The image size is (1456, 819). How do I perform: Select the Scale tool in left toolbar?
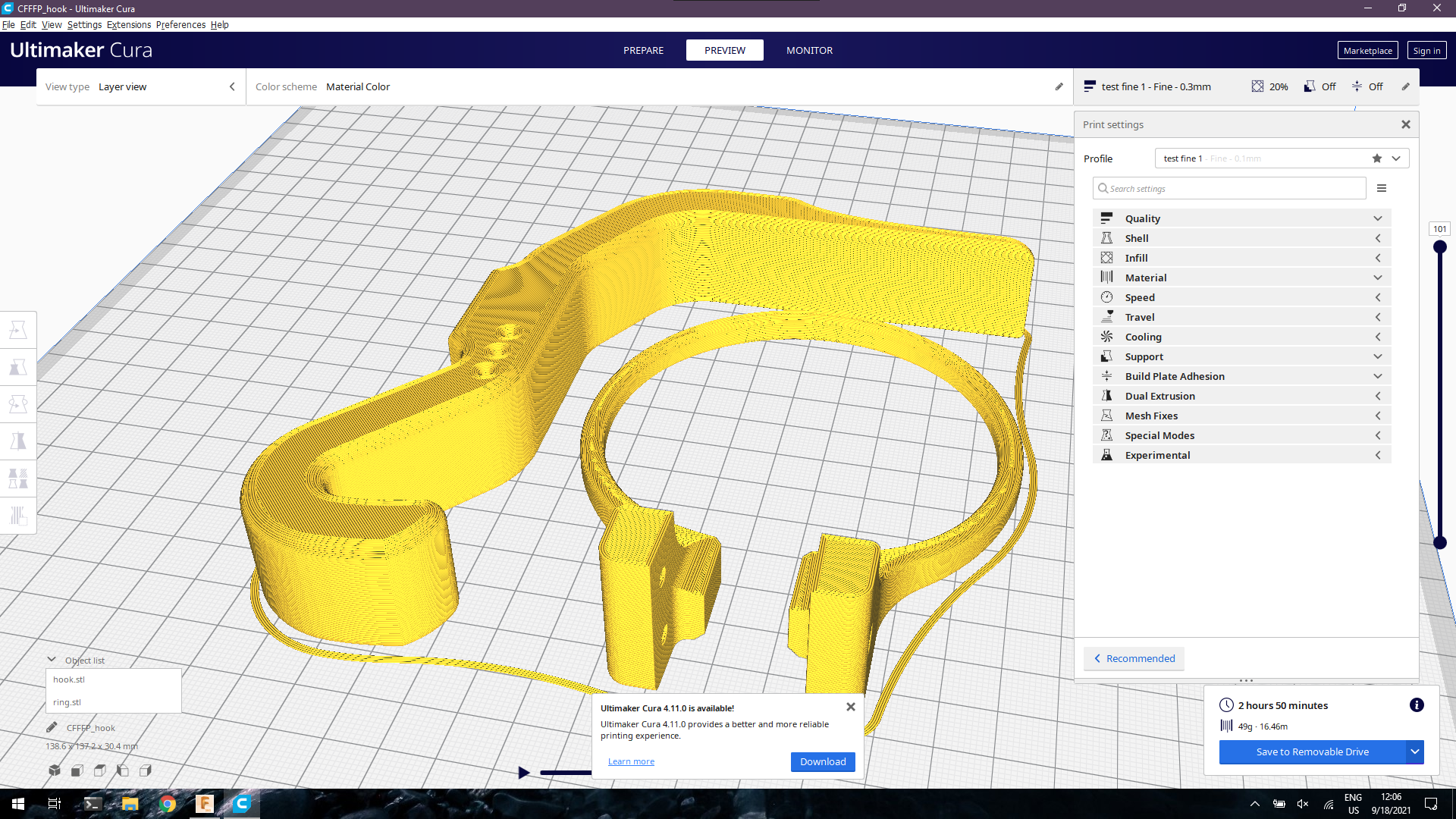coord(18,367)
